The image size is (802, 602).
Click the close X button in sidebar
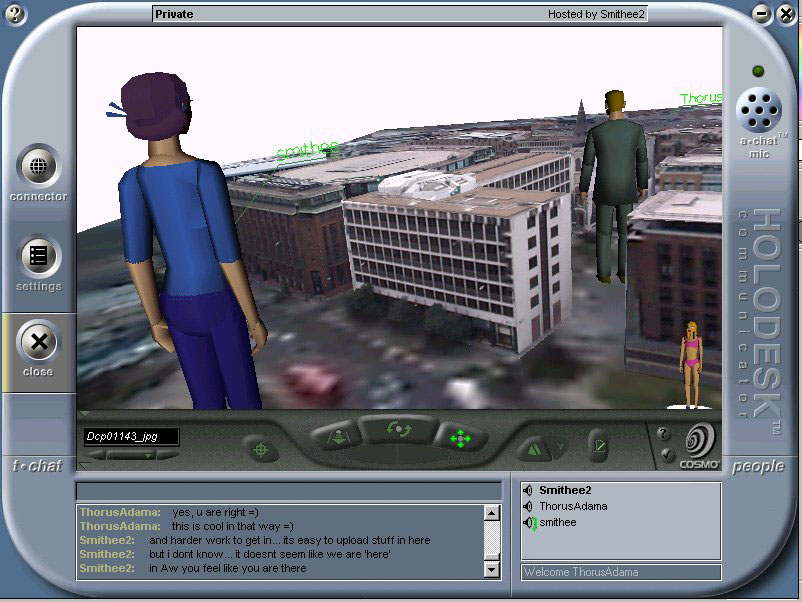click(39, 342)
